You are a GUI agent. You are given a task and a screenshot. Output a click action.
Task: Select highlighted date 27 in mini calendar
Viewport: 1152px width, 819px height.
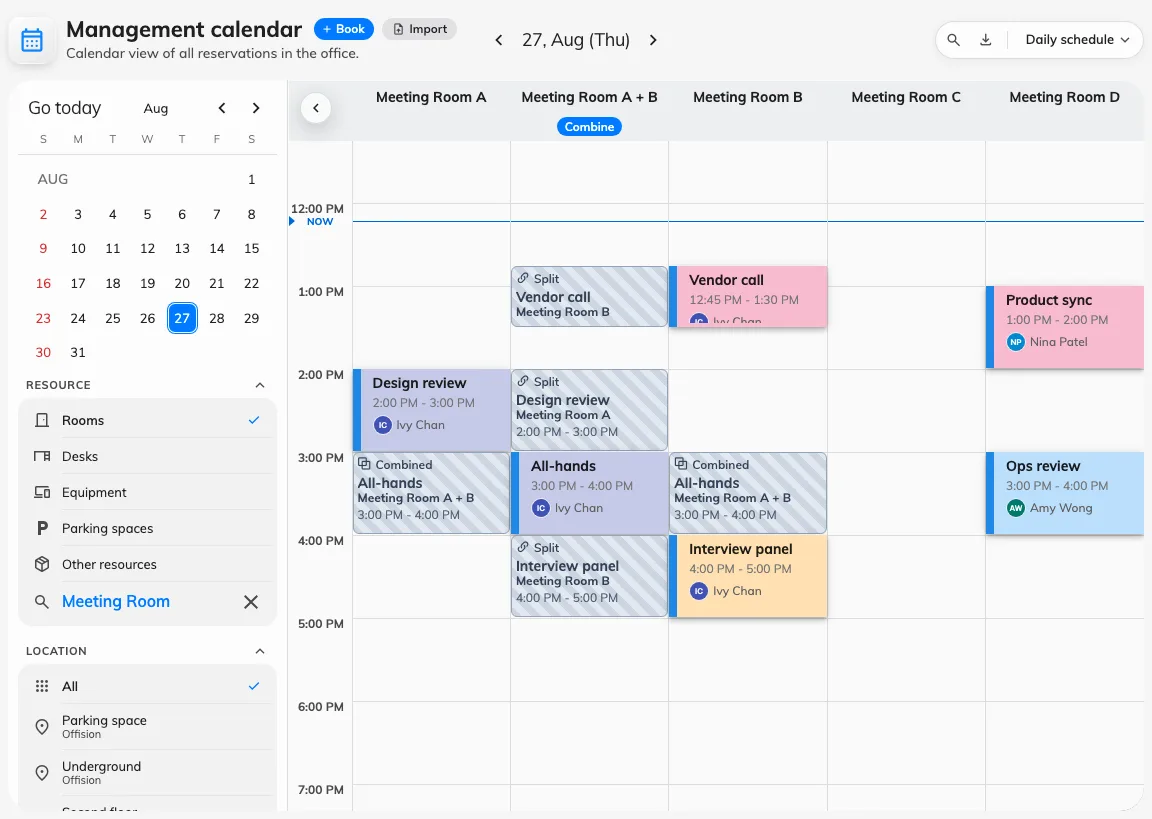[182, 318]
